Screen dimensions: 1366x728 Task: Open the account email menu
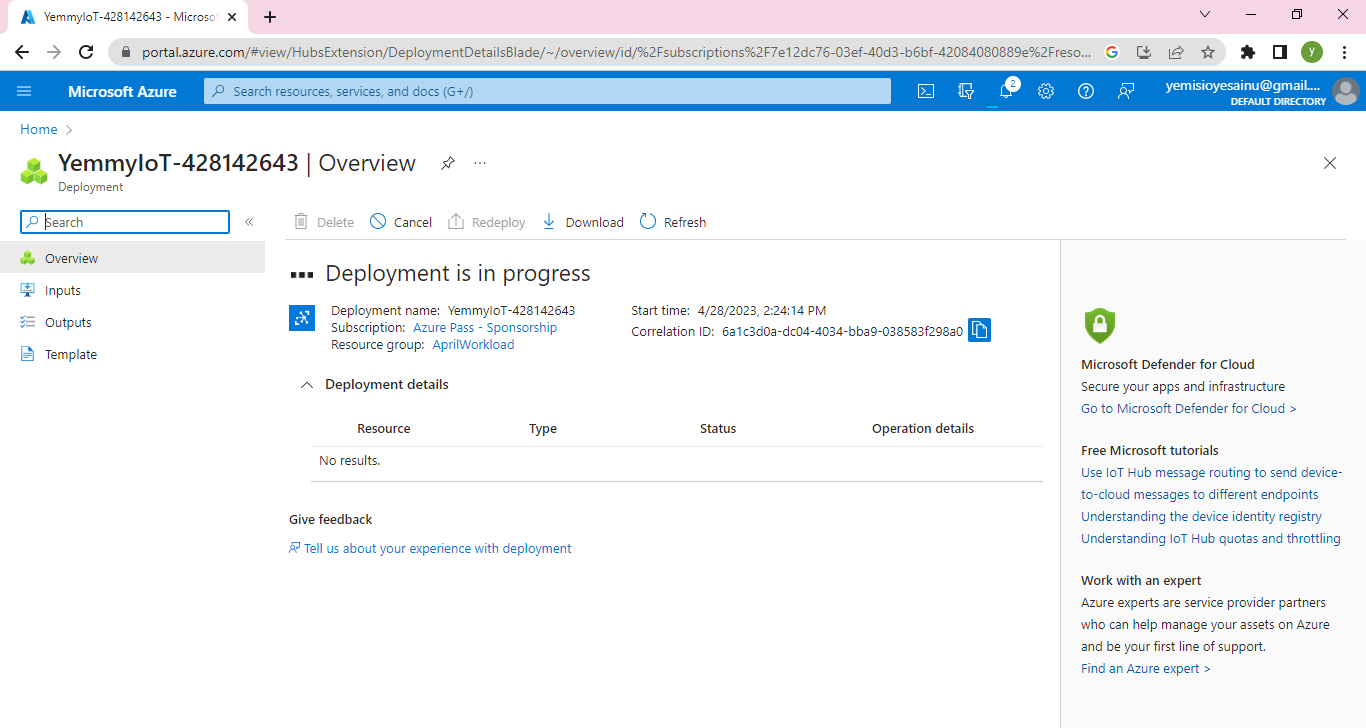click(1245, 91)
